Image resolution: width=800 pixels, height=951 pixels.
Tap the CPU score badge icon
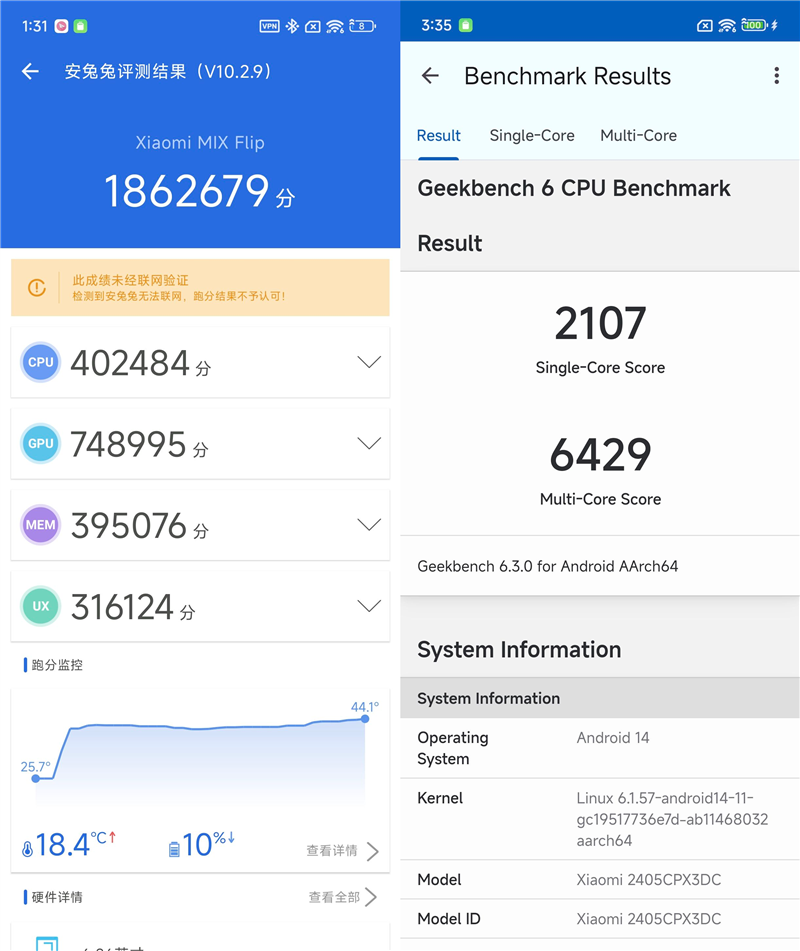(41, 362)
